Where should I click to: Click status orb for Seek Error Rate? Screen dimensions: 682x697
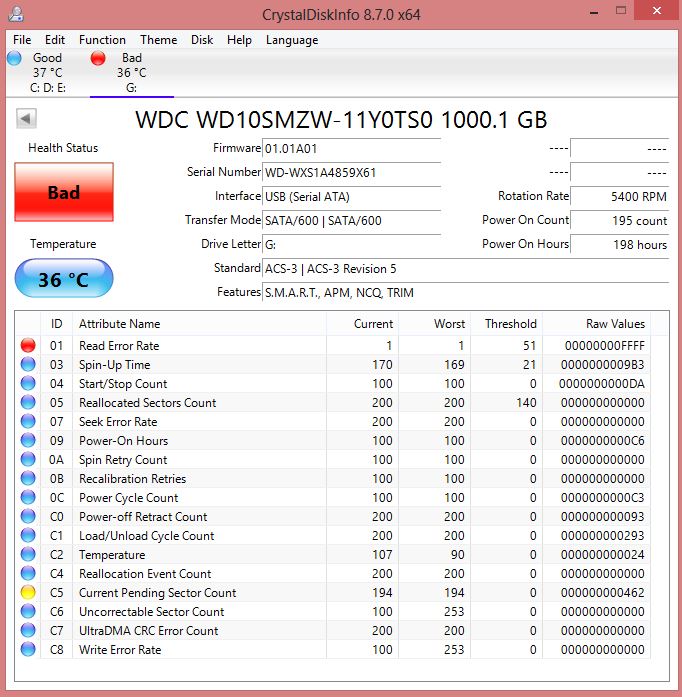[28, 421]
